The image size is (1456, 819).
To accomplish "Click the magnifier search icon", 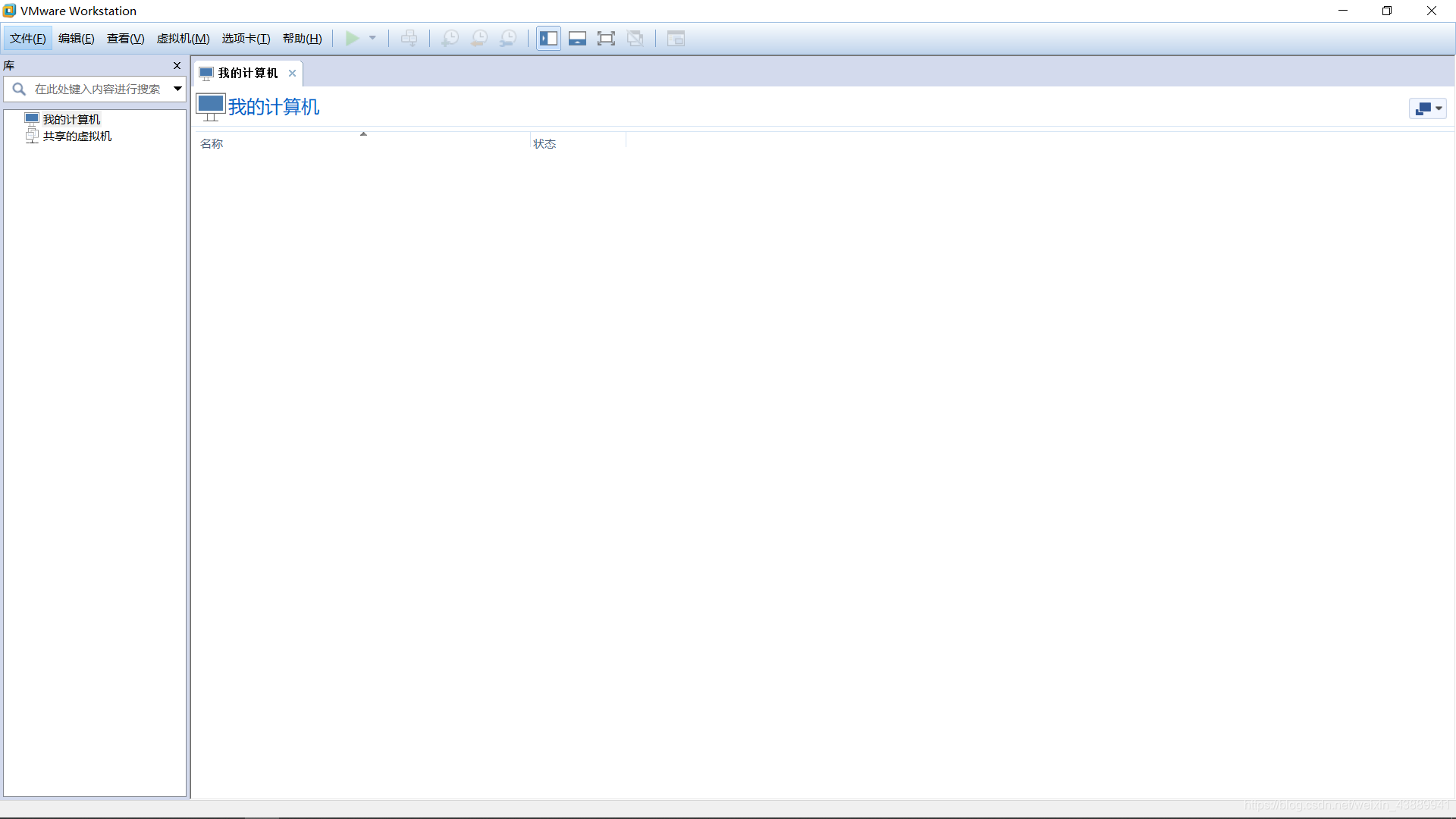I will click(x=19, y=89).
